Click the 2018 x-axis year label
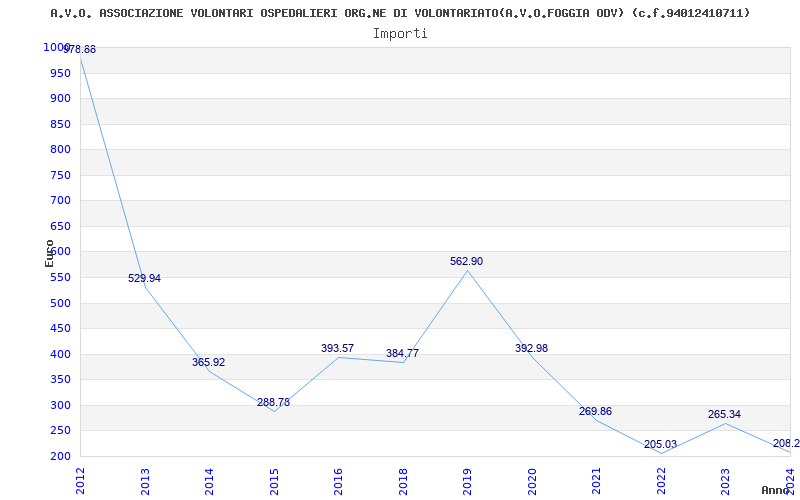This screenshot has height=500, width=800. click(x=403, y=481)
